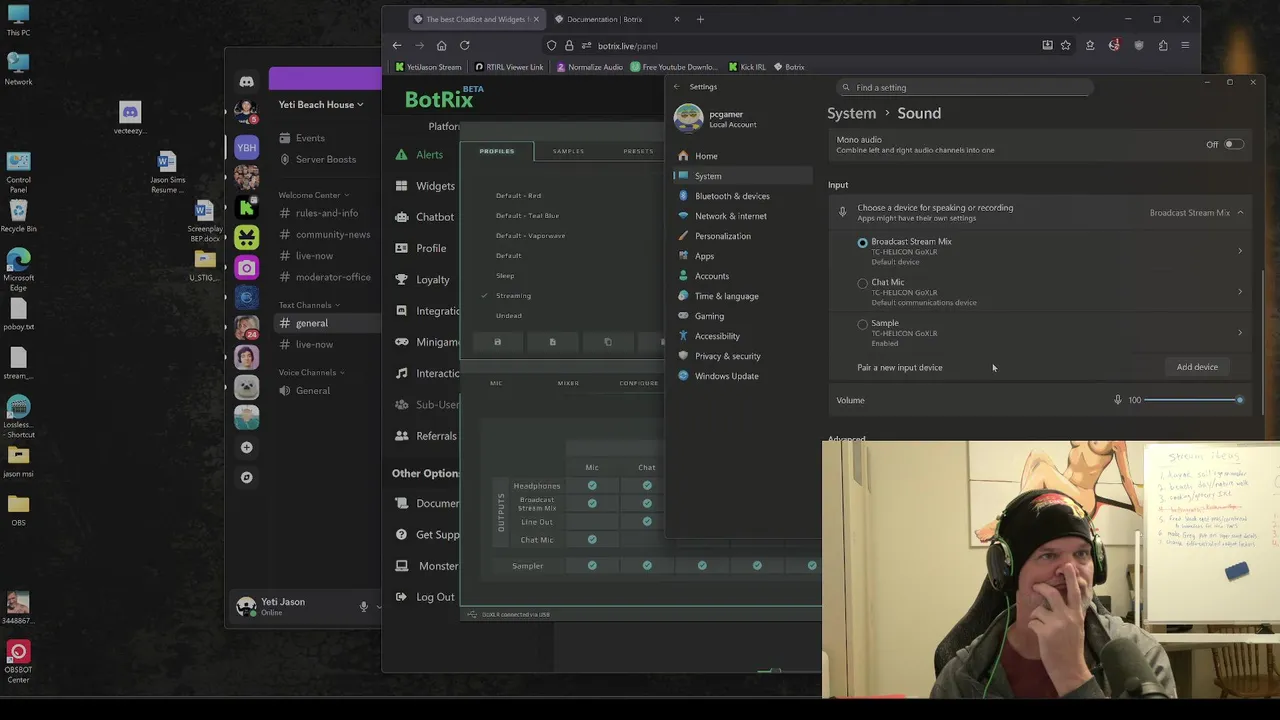Viewport: 1280px width, 720px height.
Task: Go back in the Settings window
Action: point(676,87)
